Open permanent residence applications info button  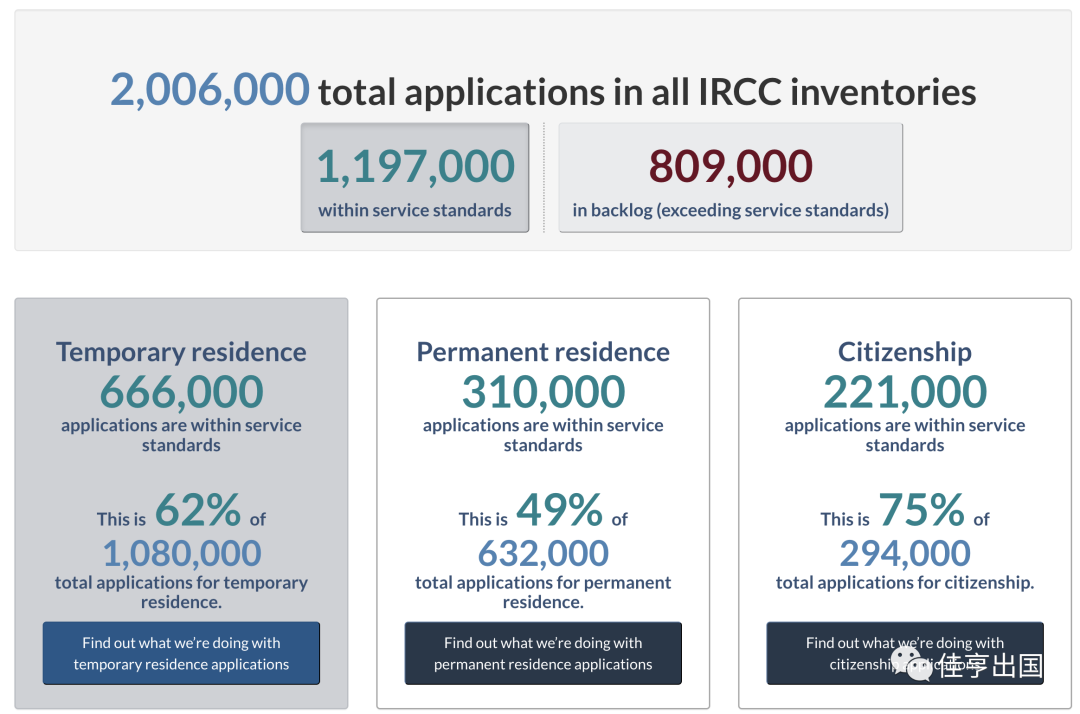[x=543, y=653]
